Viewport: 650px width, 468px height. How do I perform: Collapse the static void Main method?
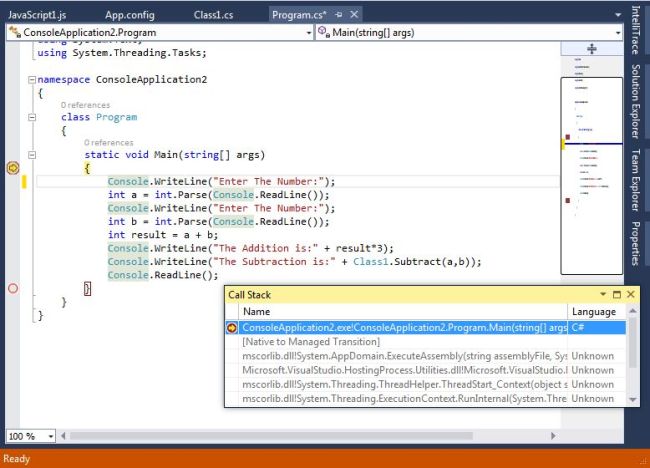pos(32,155)
